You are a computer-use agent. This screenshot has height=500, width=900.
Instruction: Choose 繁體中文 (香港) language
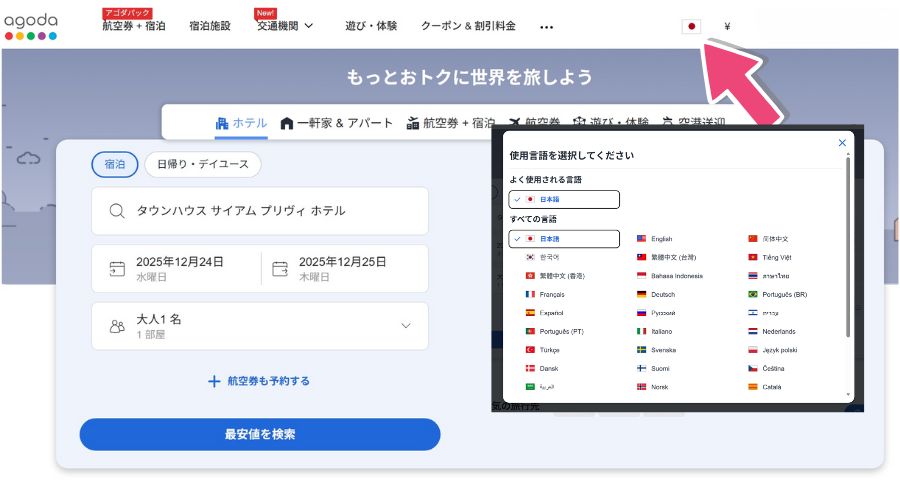coord(555,276)
